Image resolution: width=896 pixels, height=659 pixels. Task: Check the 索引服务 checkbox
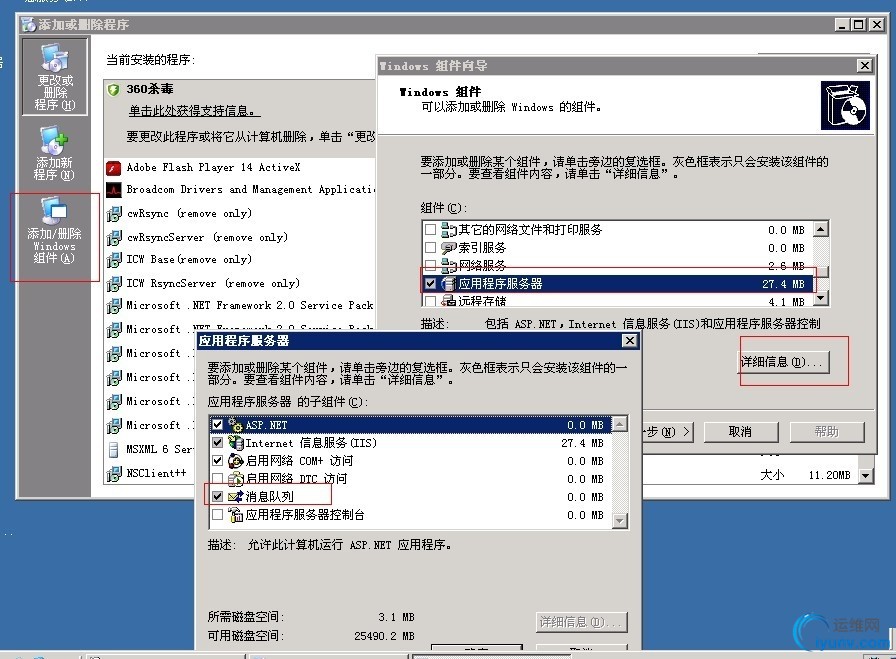point(430,247)
